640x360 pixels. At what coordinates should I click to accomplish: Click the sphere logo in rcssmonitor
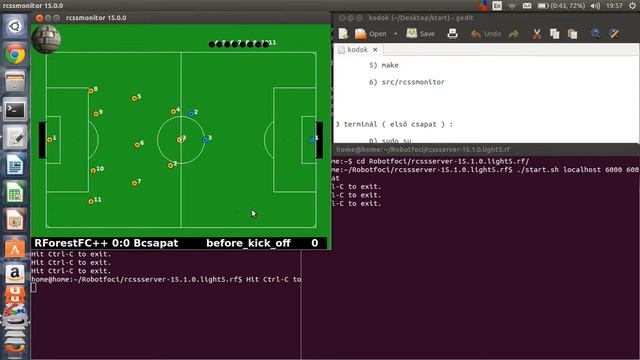[46, 39]
